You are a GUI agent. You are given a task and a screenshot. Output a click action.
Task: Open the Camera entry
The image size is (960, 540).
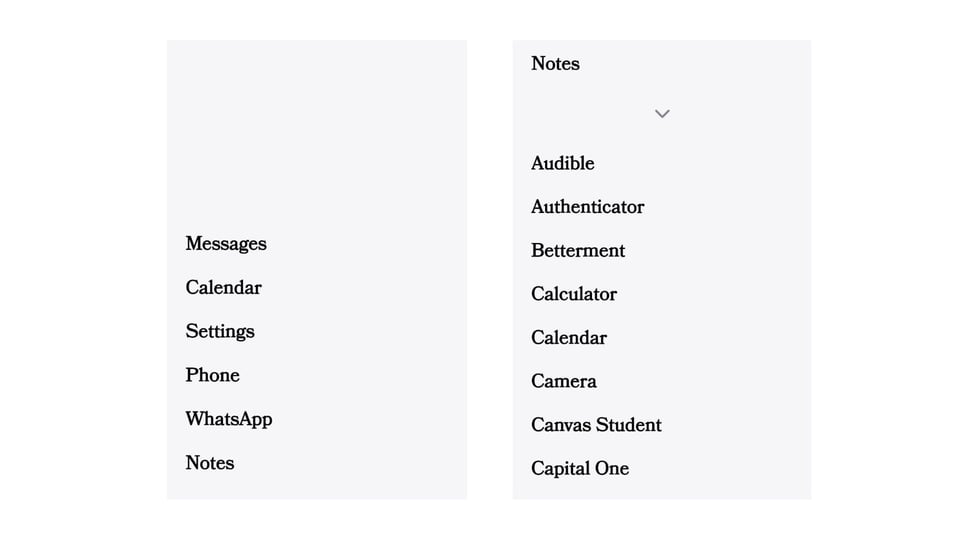pos(564,381)
